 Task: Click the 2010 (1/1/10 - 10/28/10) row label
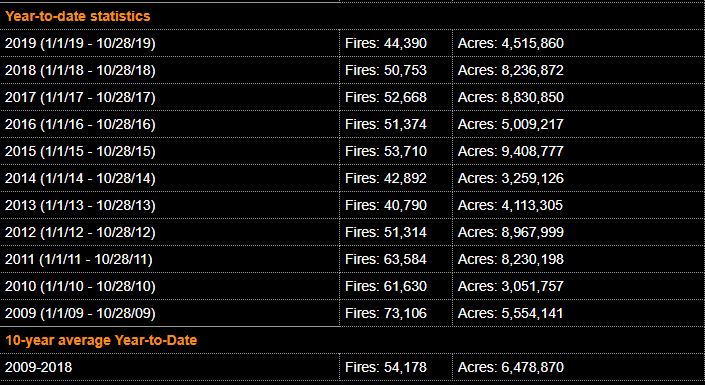click(x=80, y=286)
